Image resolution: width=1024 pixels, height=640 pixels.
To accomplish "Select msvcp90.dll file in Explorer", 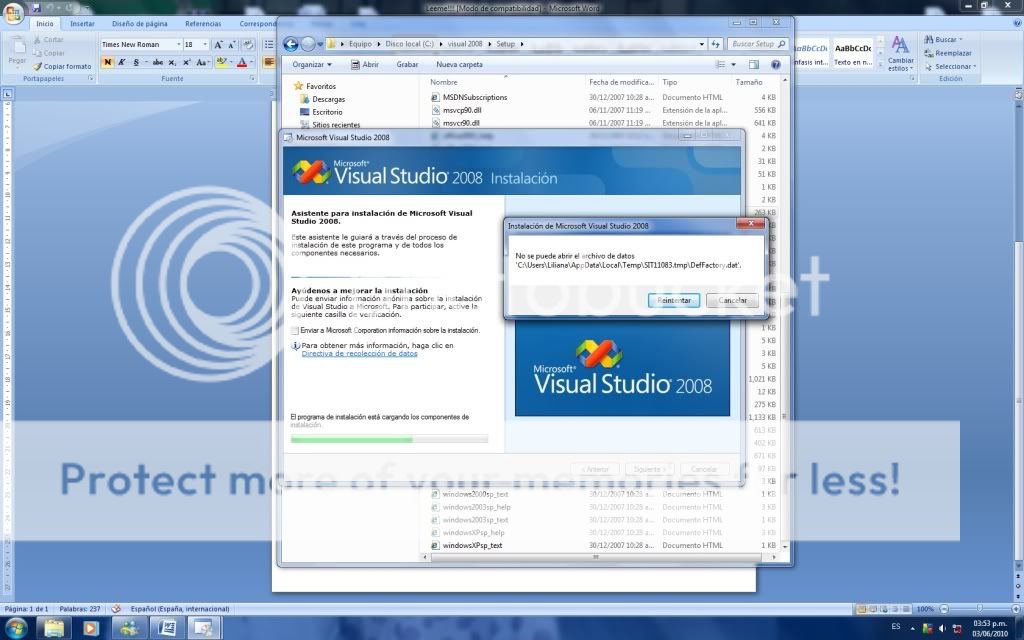I will coord(456,110).
